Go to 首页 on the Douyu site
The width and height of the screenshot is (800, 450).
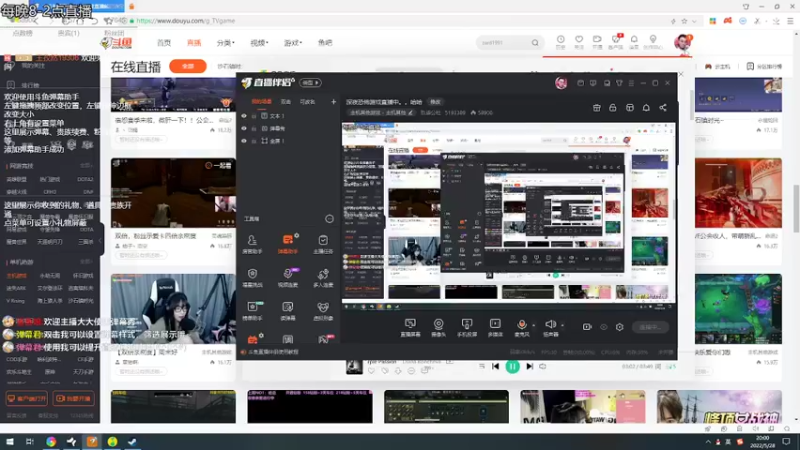tap(164, 43)
